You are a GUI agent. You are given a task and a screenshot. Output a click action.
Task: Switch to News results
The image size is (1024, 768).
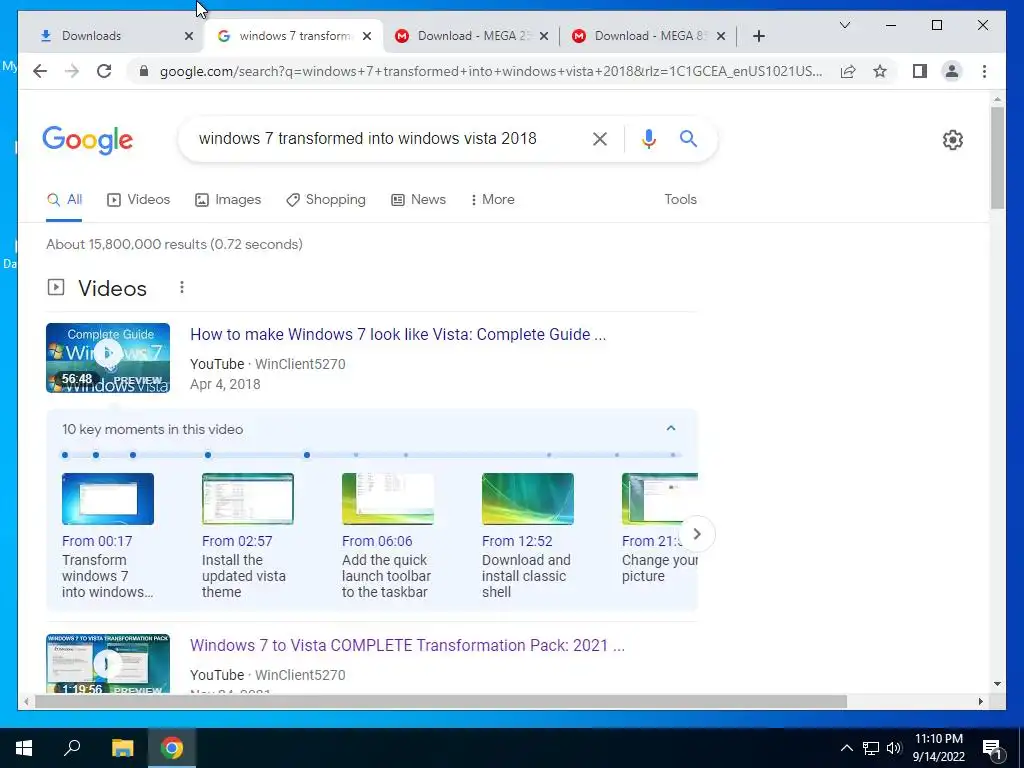[419, 200]
